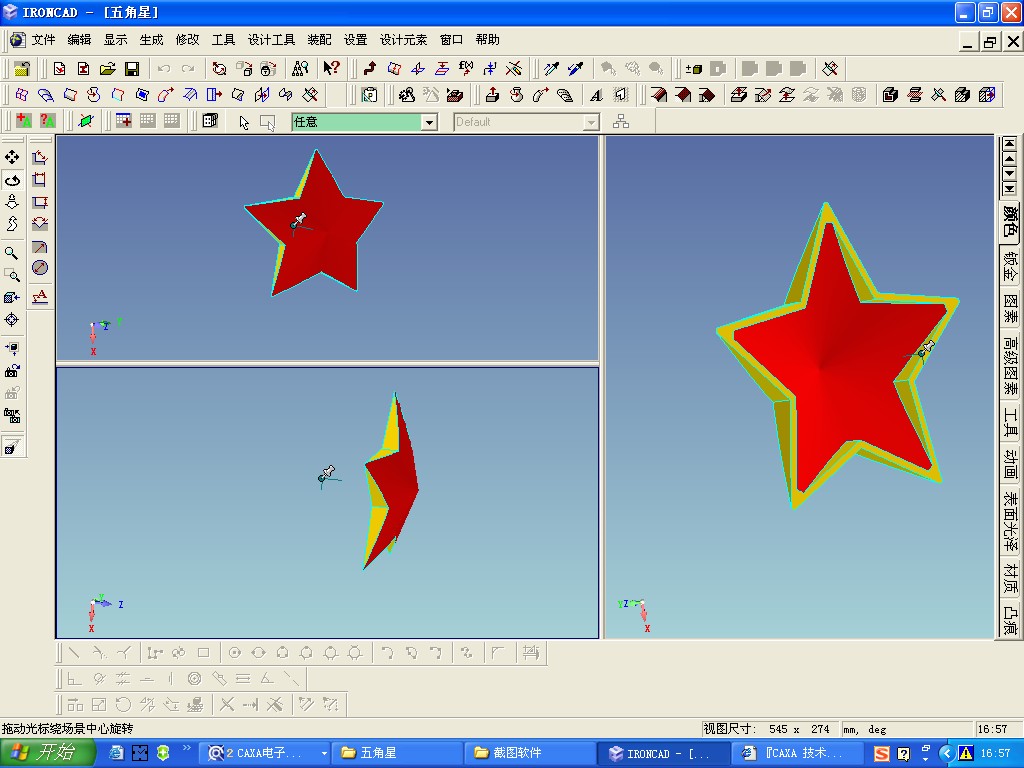This screenshot has height=768, width=1024.
Task: Click the side-view star in bottom-left viewport
Action: [x=397, y=483]
